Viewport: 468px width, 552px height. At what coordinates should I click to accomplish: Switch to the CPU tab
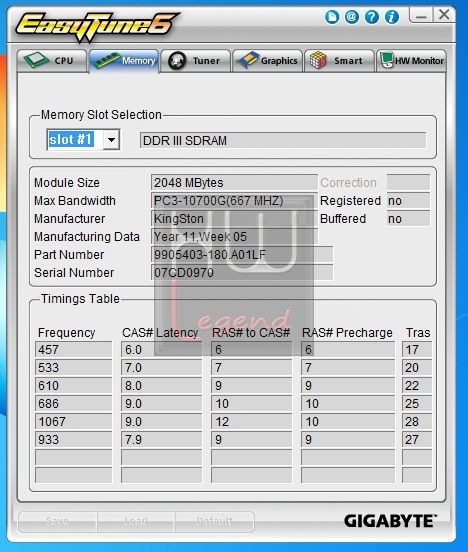[x=52, y=61]
